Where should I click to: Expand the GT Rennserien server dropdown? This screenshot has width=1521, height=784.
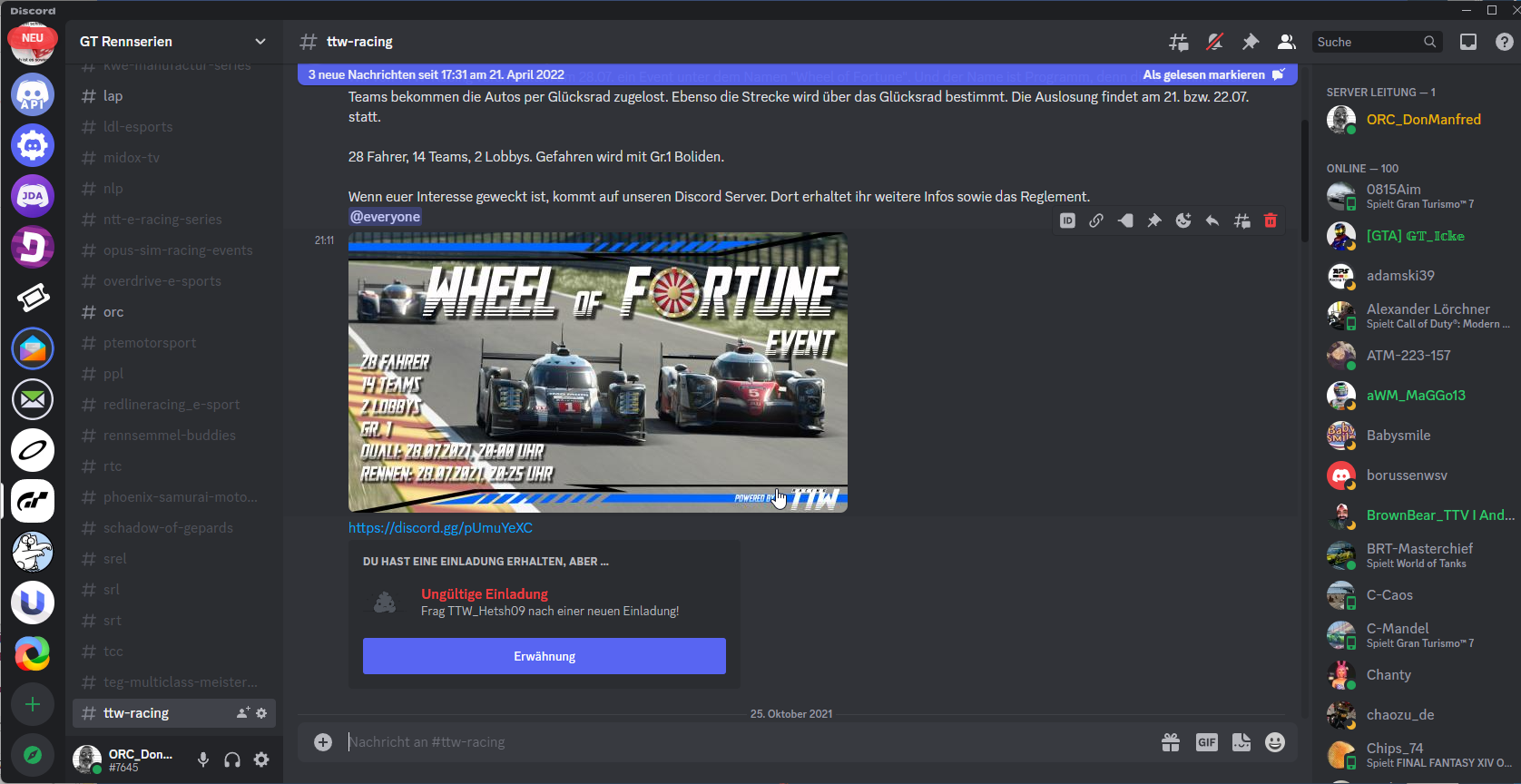click(260, 42)
